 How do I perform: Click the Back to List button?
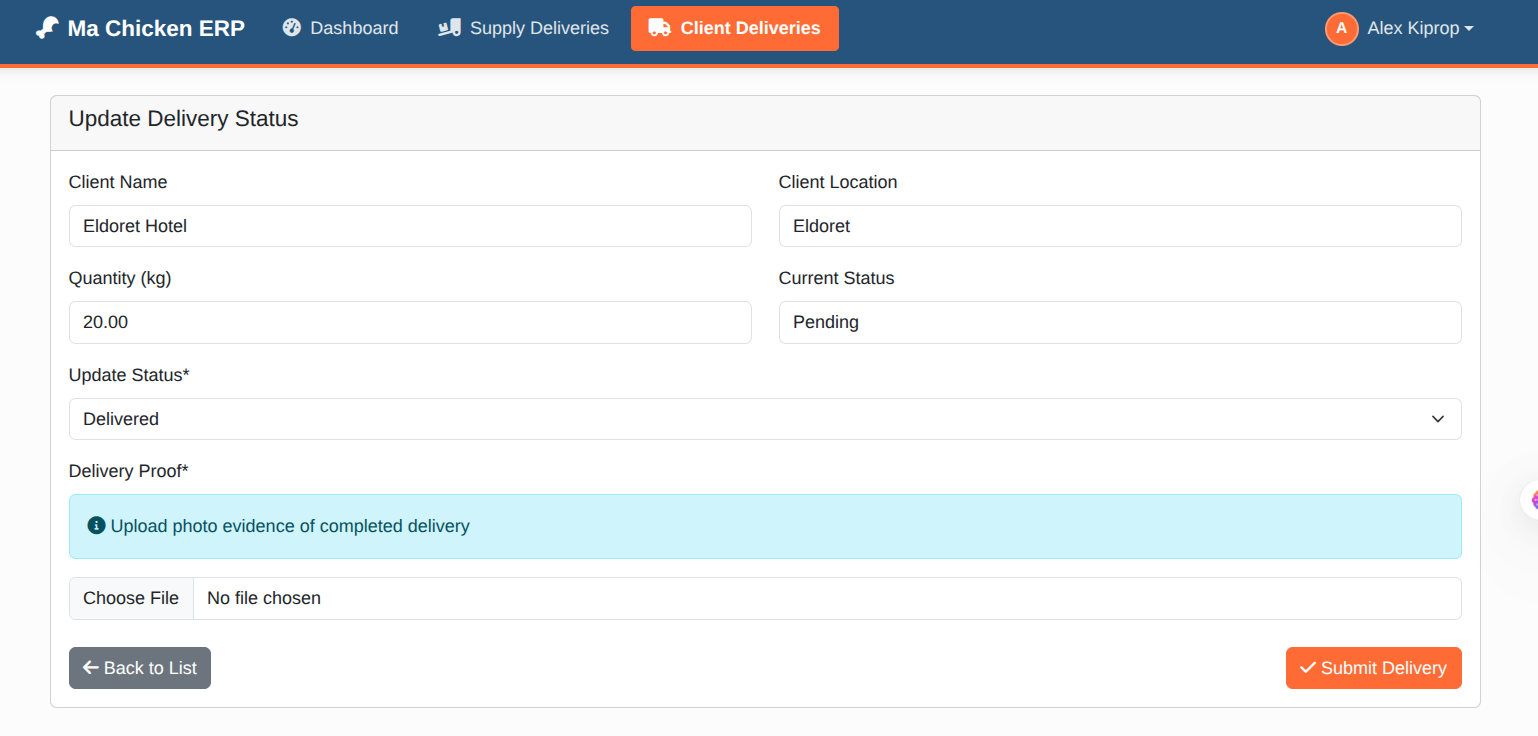point(139,667)
